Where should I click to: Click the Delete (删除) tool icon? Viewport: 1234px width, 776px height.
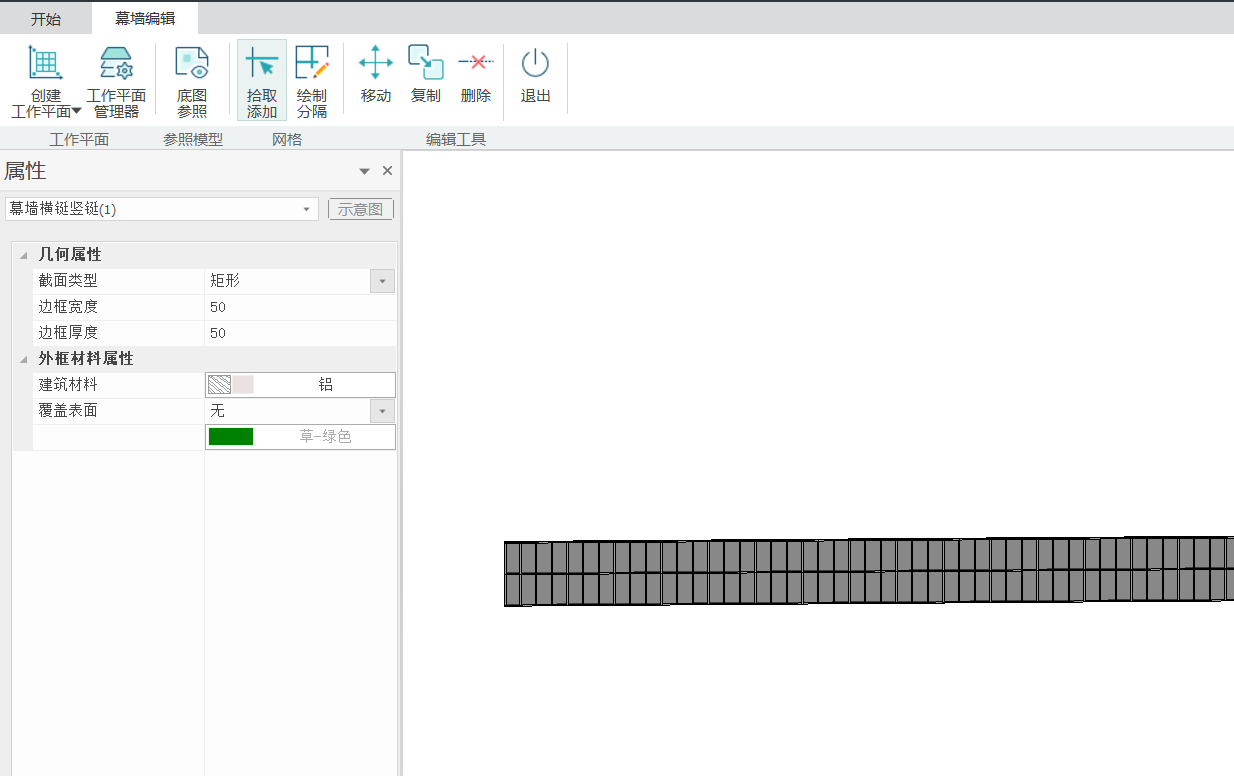[476, 64]
